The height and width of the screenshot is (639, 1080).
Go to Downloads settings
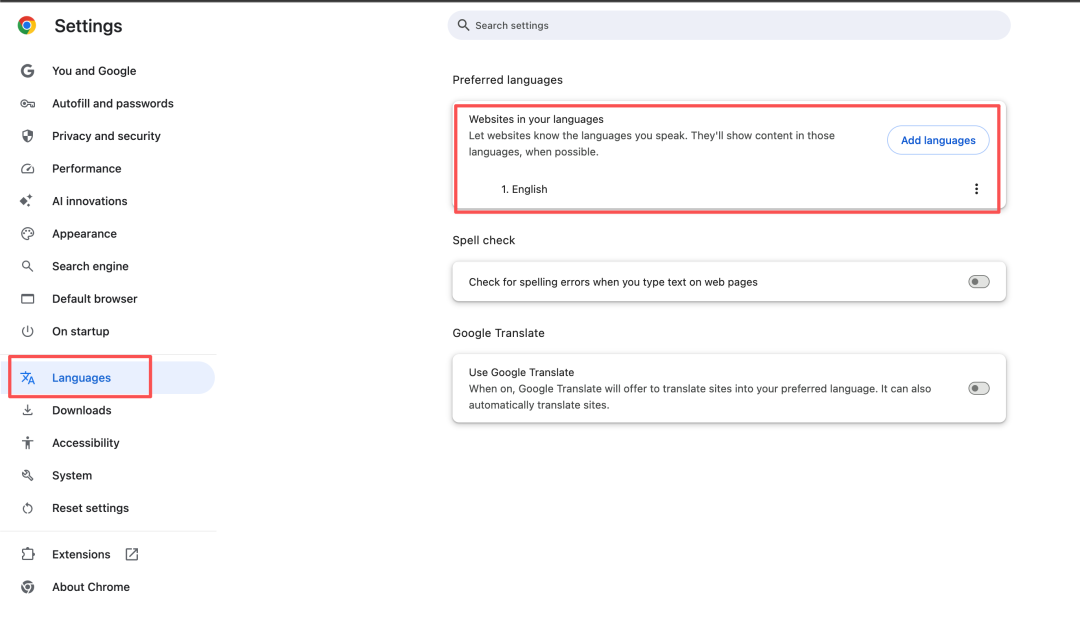(x=81, y=411)
